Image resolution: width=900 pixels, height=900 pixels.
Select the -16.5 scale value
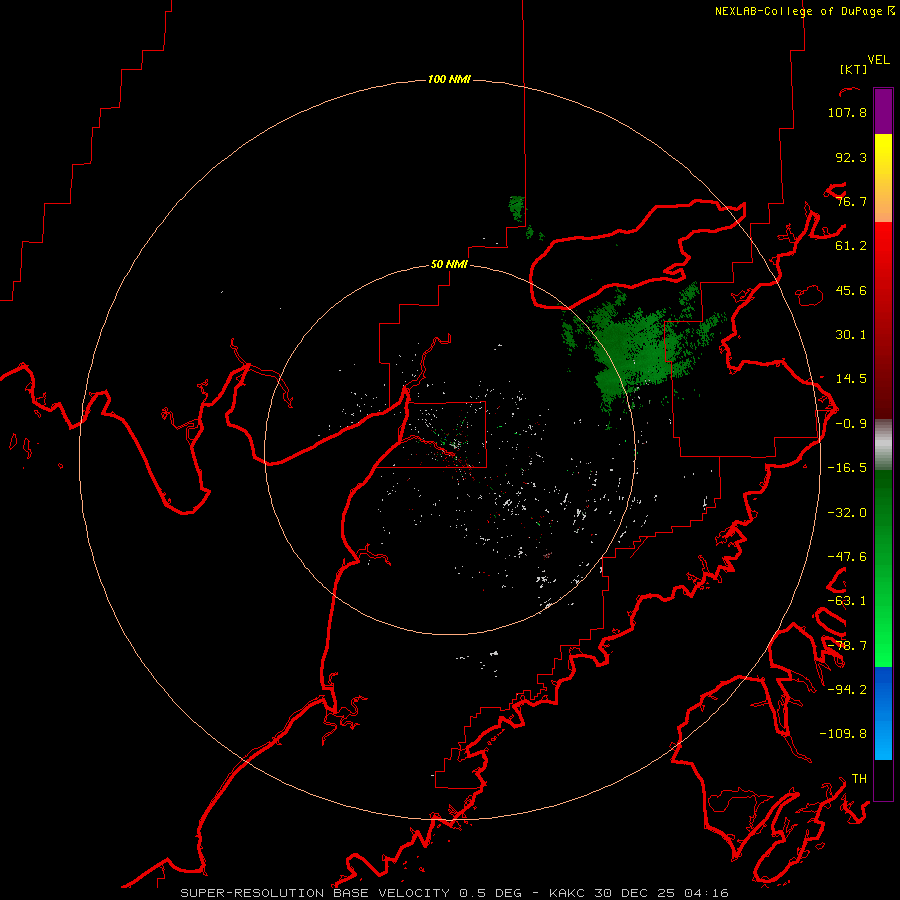pyautogui.click(x=847, y=468)
